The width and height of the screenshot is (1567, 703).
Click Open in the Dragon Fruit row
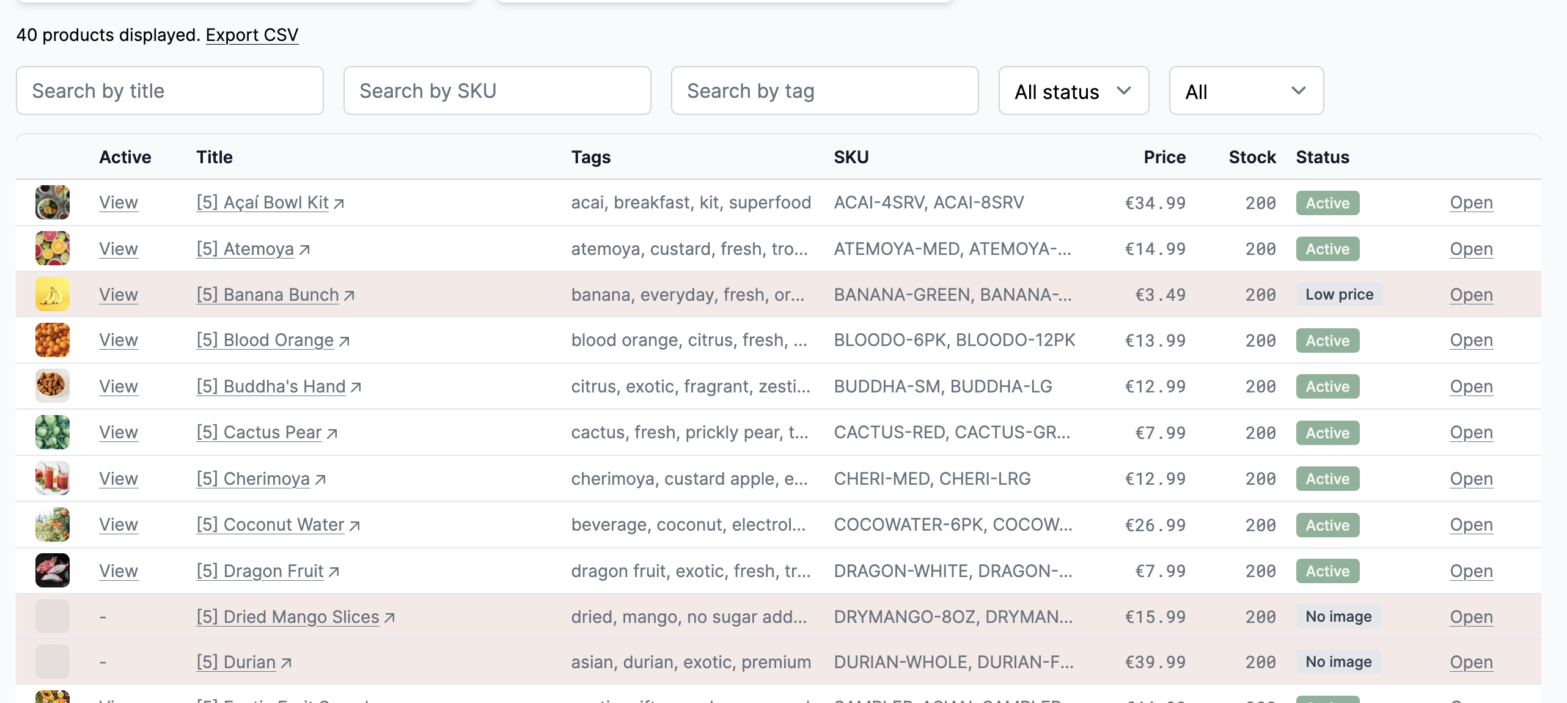point(1471,571)
